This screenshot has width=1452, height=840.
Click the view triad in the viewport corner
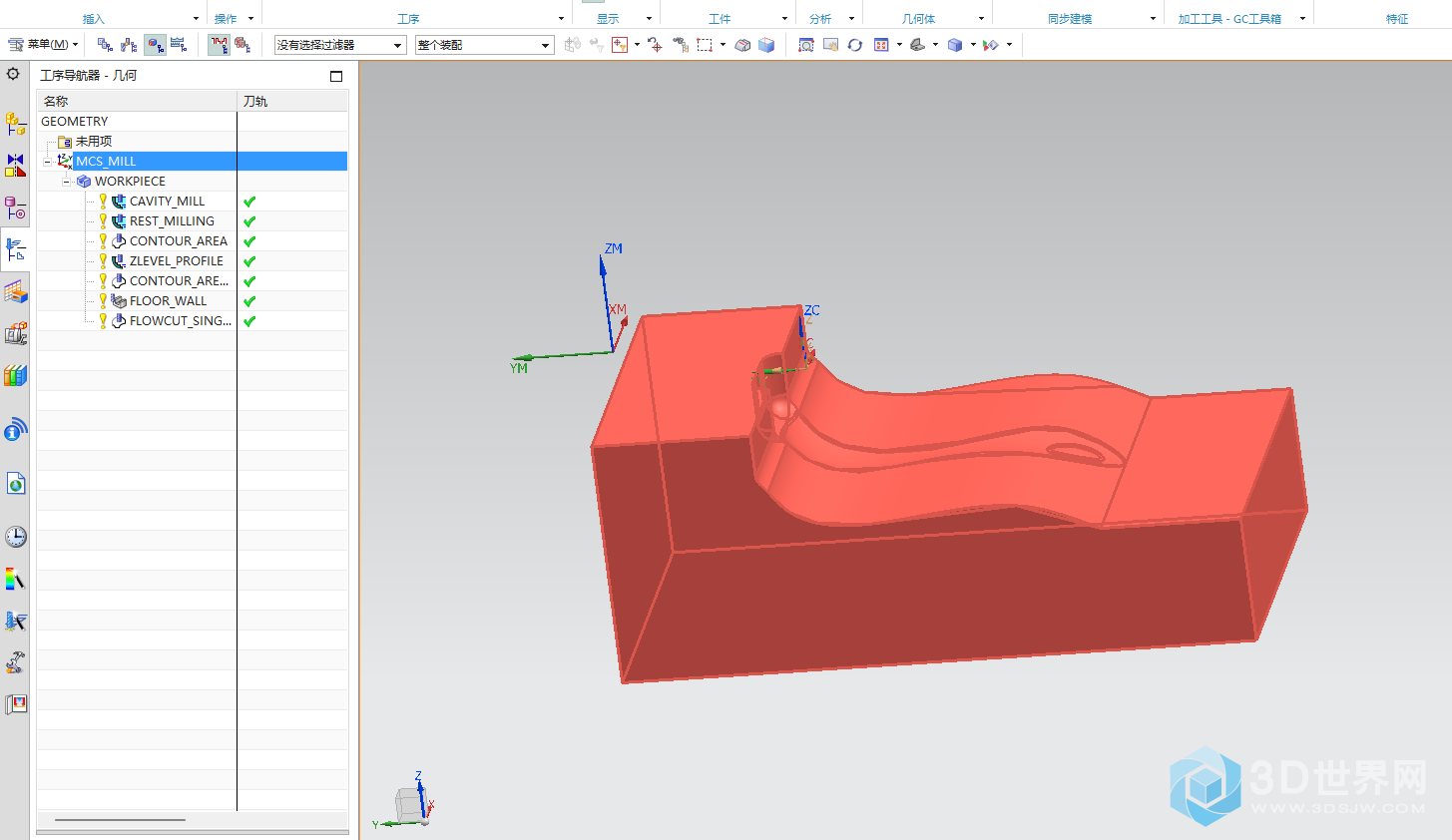[407, 801]
